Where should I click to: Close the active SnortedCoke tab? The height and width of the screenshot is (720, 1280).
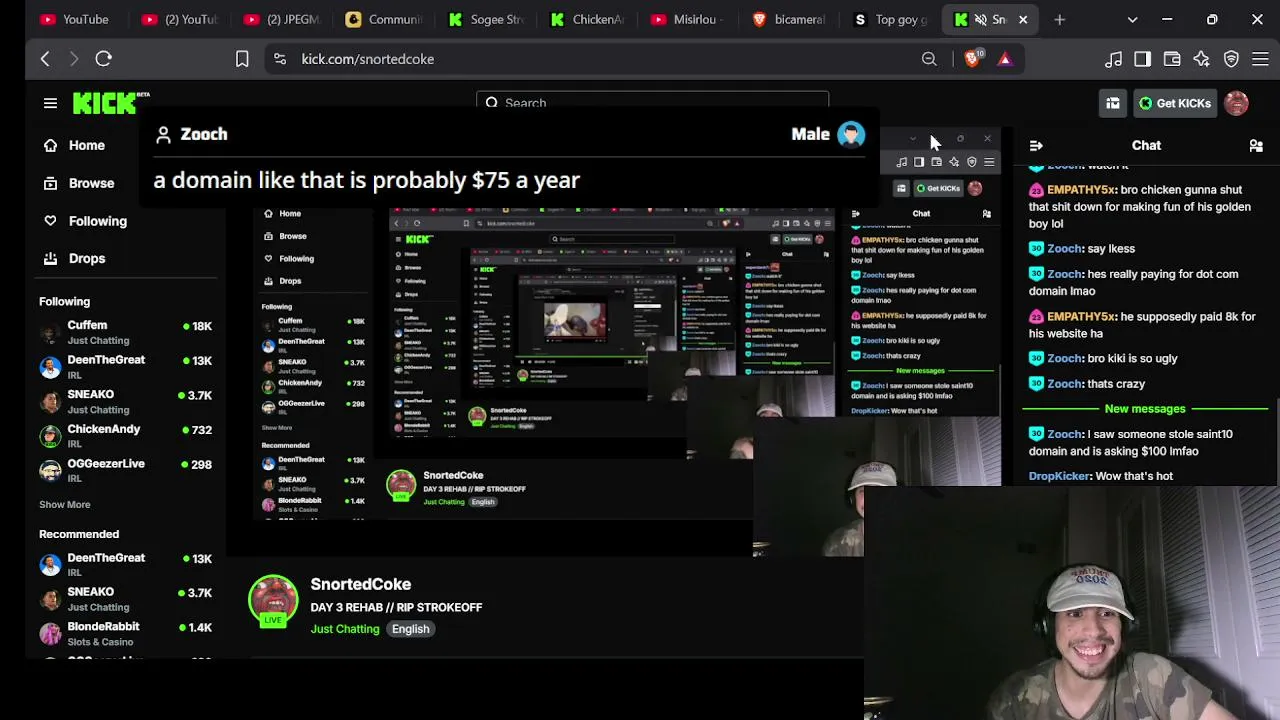pyautogui.click(x=1023, y=19)
